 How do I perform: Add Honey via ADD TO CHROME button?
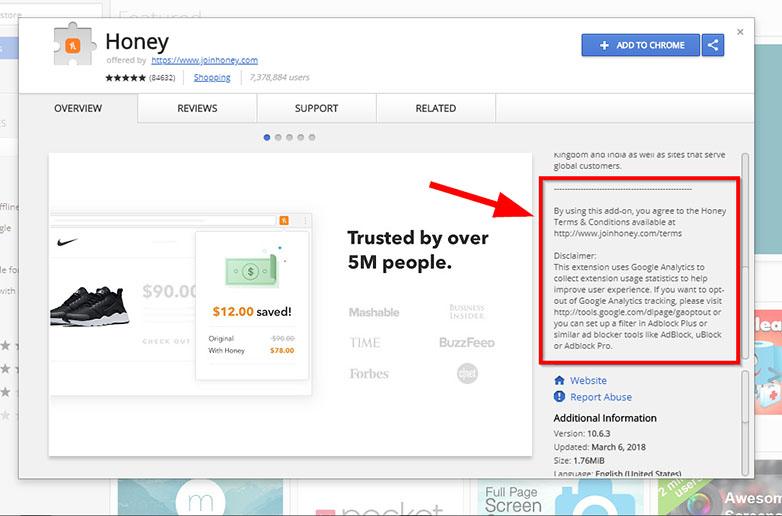click(x=640, y=45)
